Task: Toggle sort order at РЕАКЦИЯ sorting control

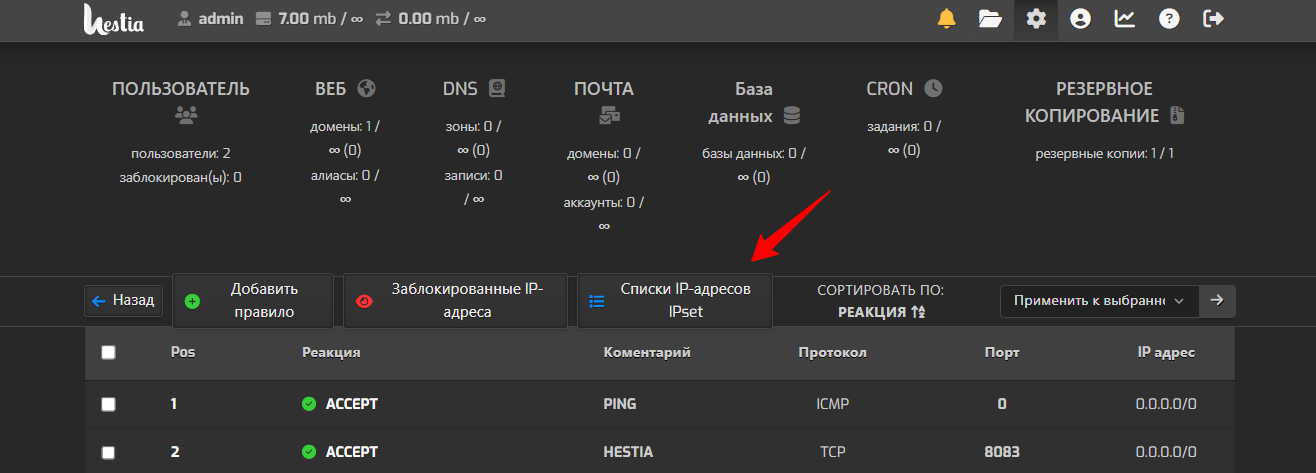Action: [x=880, y=312]
